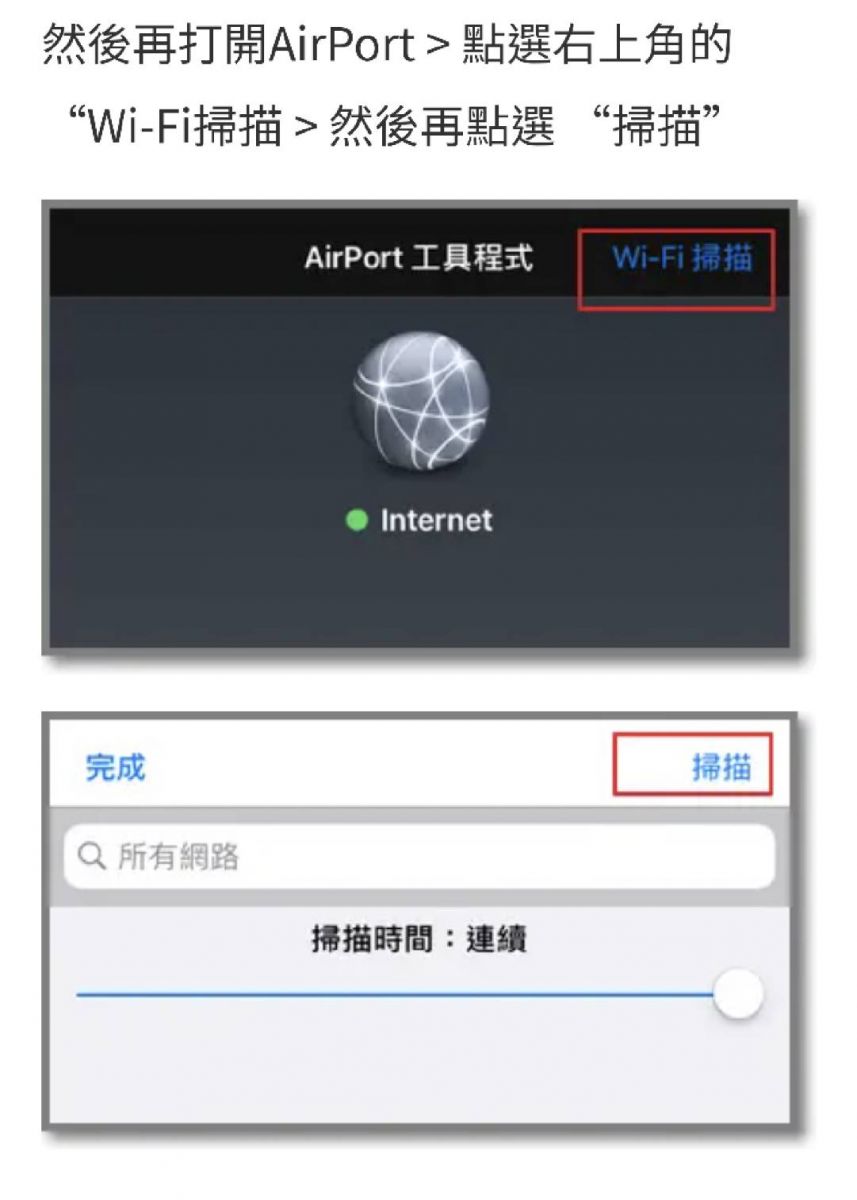Image resolution: width=857 pixels, height=1200 pixels.
Task: Open the light scan settings screenshot
Action: coord(419,921)
